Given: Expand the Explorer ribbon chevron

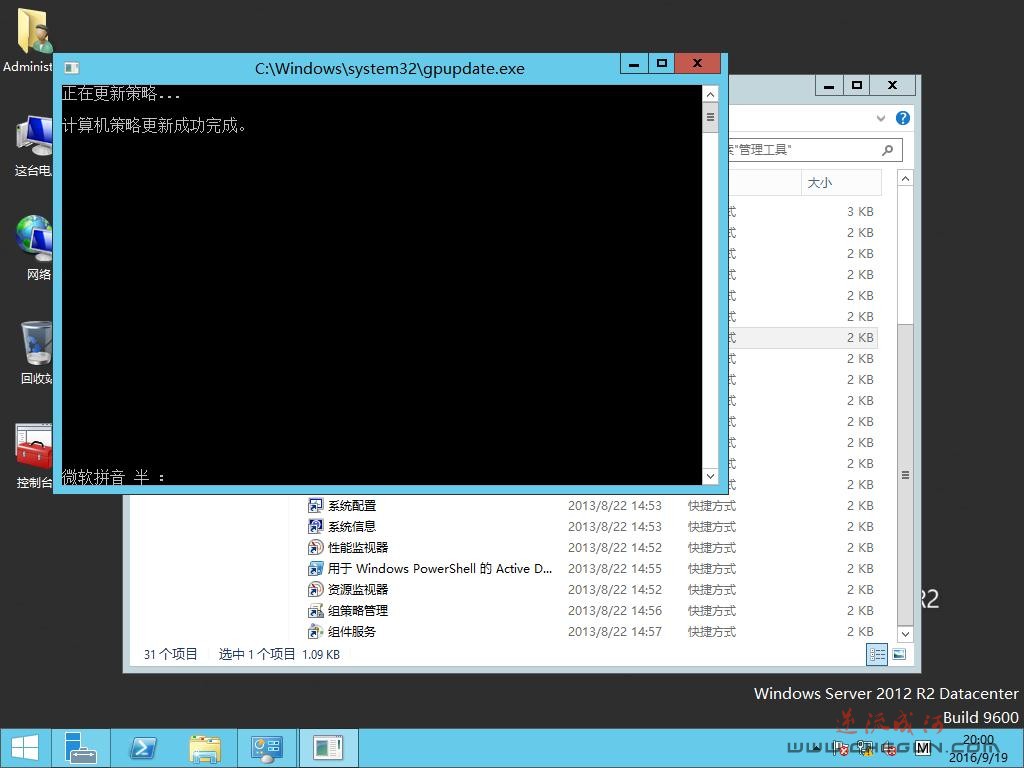Looking at the screenshot, I should 881,118.
